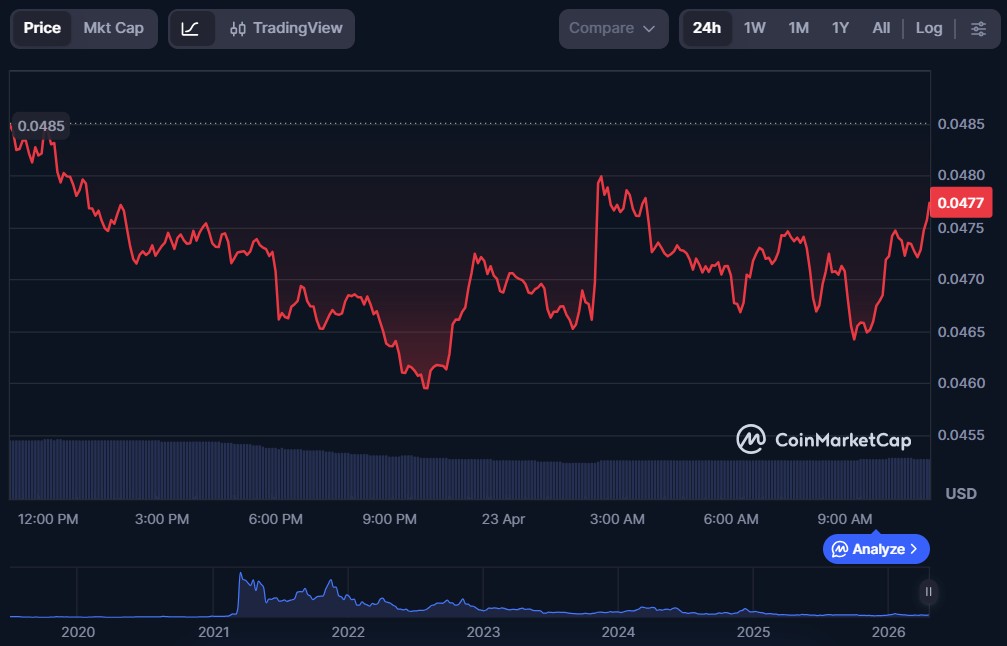Image resolution: width=1007 pixels, height=646 pixels.
Task: Switch to 1M time range
Action: [798, 28]
